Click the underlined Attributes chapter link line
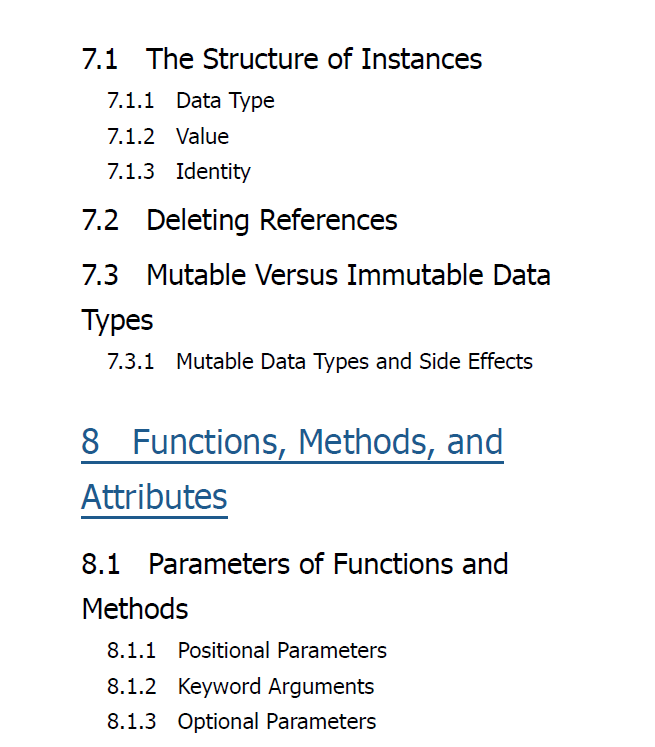The image size is (655, 747). coord(154,497)
